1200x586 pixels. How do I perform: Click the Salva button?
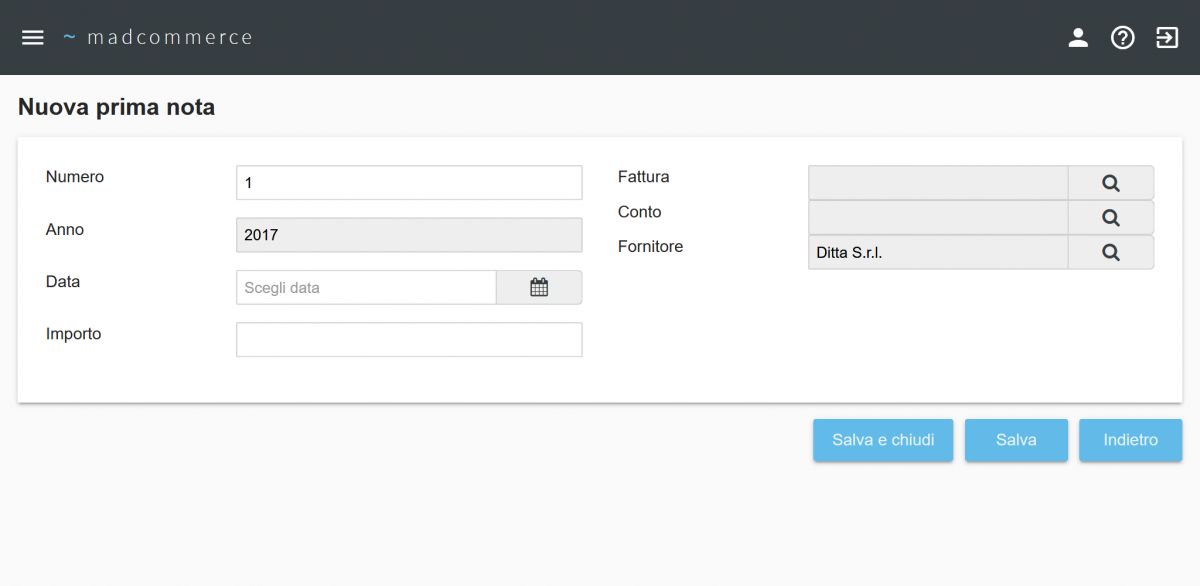coord(1016,440)
